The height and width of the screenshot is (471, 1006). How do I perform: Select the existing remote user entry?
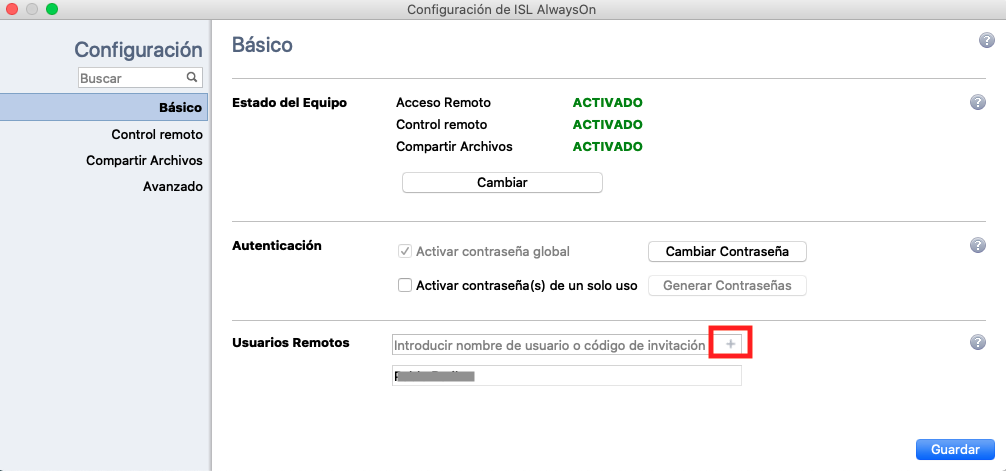[x=567, y=376]
